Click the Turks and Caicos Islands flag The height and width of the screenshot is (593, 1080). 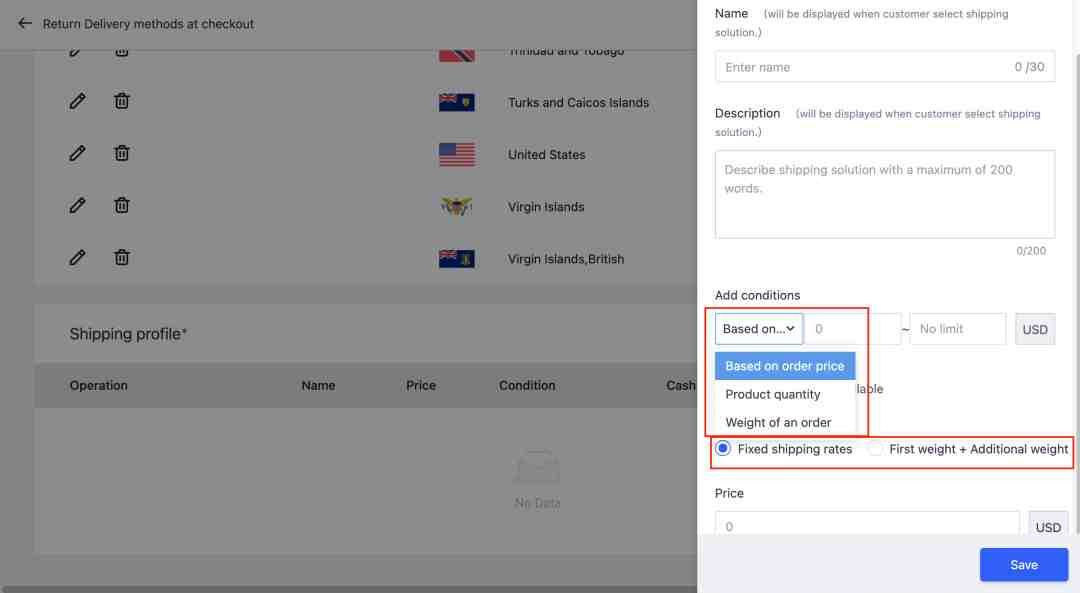tap(457, 102)
